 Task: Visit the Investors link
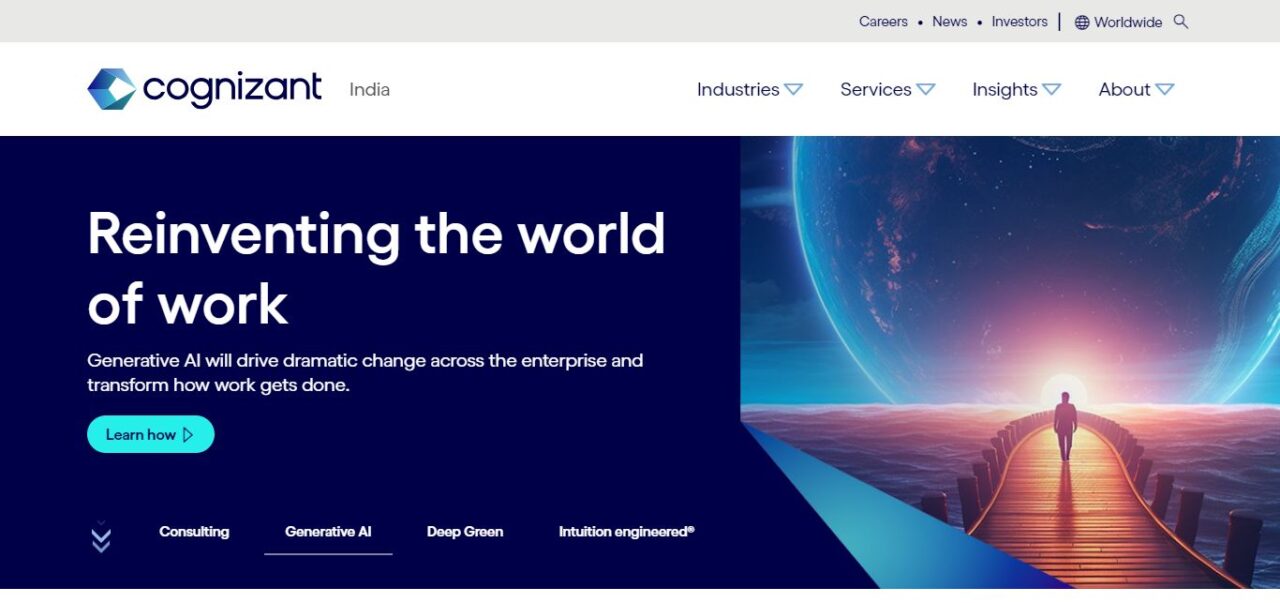[x=1019, y=21]
